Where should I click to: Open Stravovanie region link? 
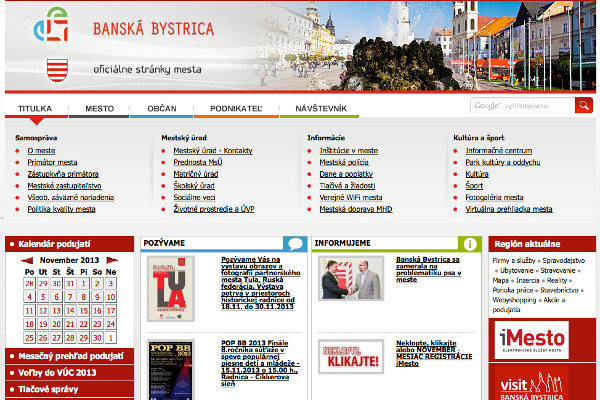[x=558, y=271]
